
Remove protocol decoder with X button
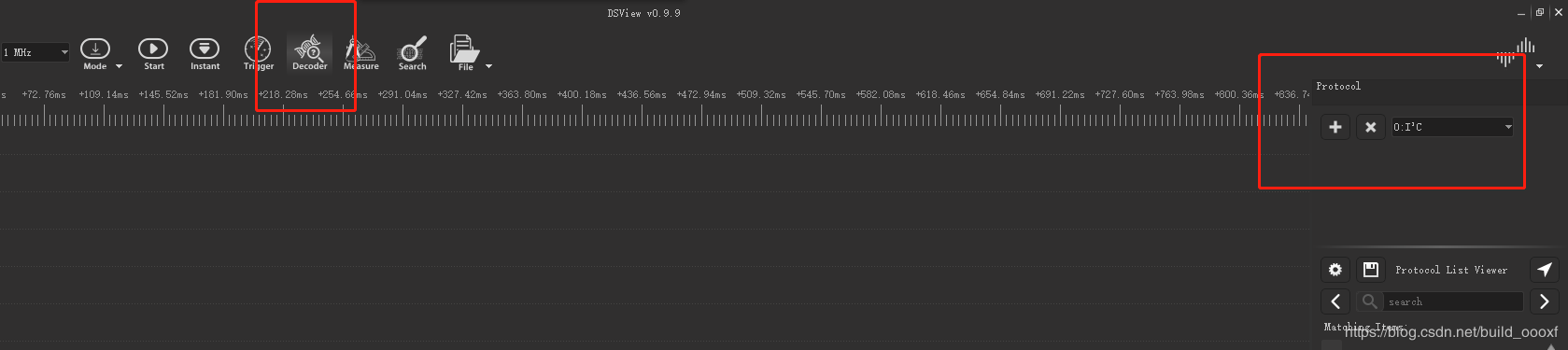tap(1370, 127)
